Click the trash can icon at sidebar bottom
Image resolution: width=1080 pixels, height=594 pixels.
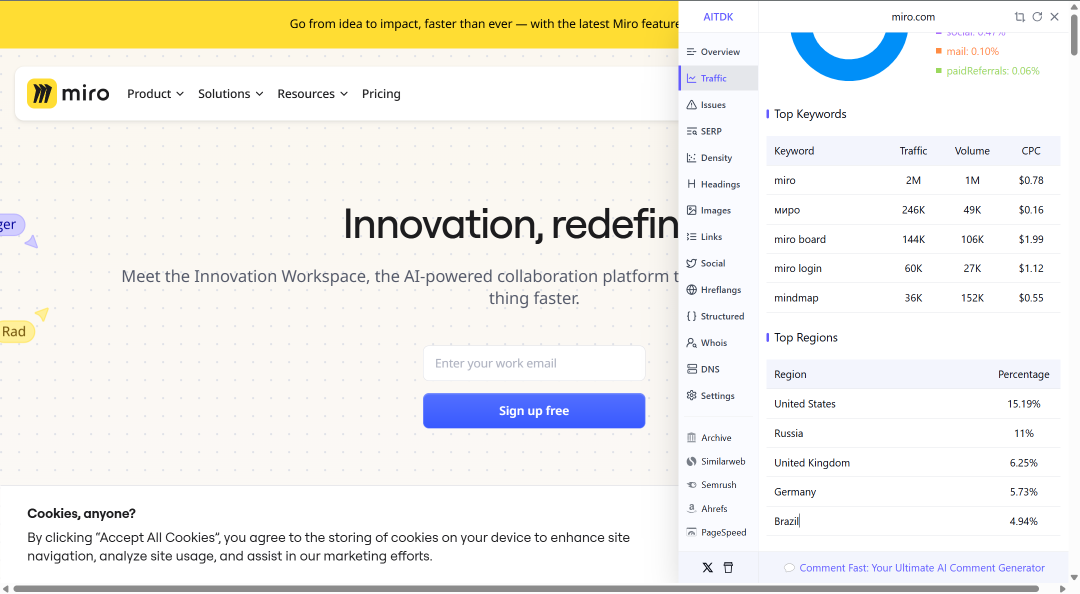click(x=728, y=568)
